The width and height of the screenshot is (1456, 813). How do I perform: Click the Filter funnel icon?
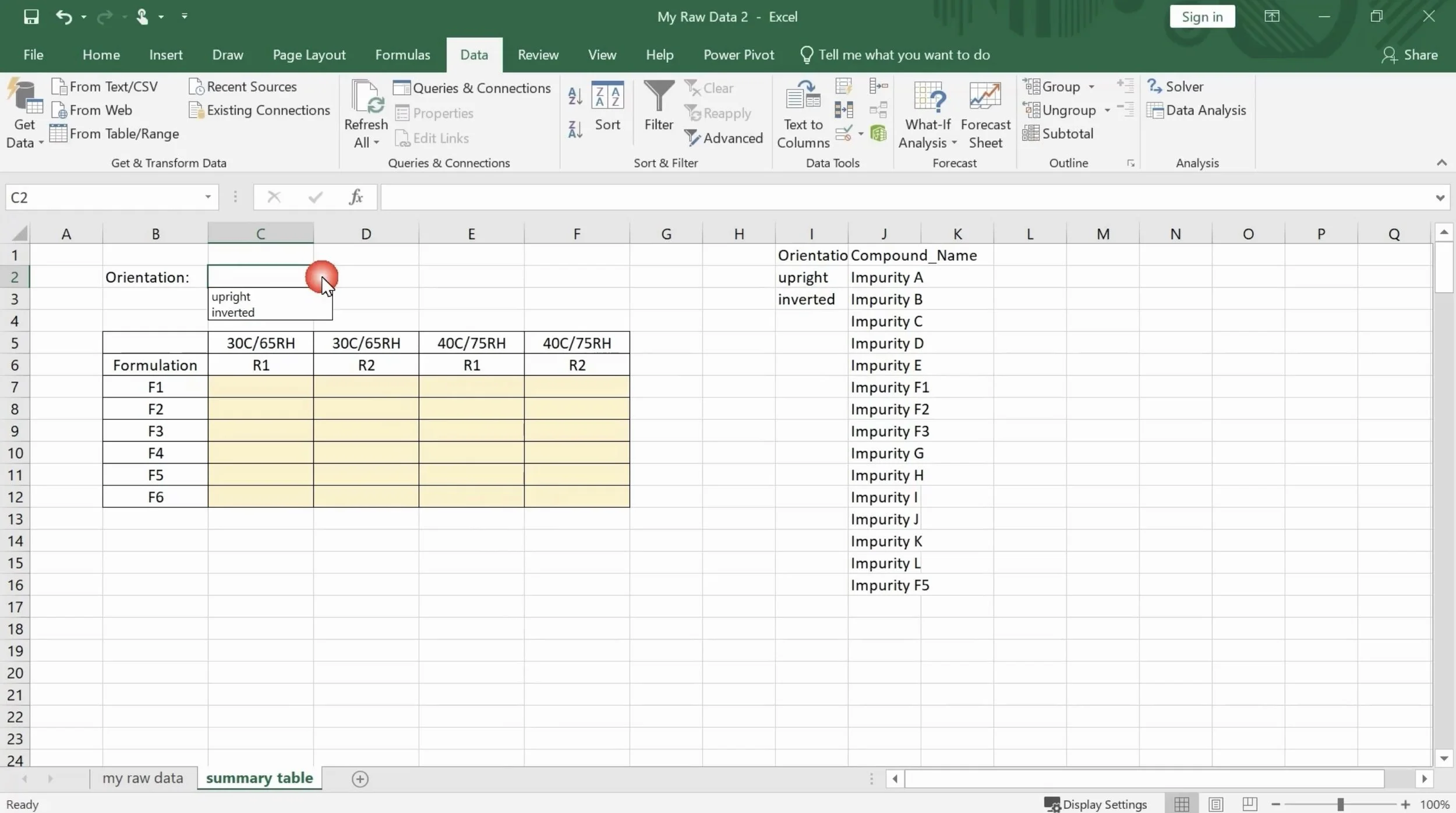pyautogui.click(x=659, y=96)
